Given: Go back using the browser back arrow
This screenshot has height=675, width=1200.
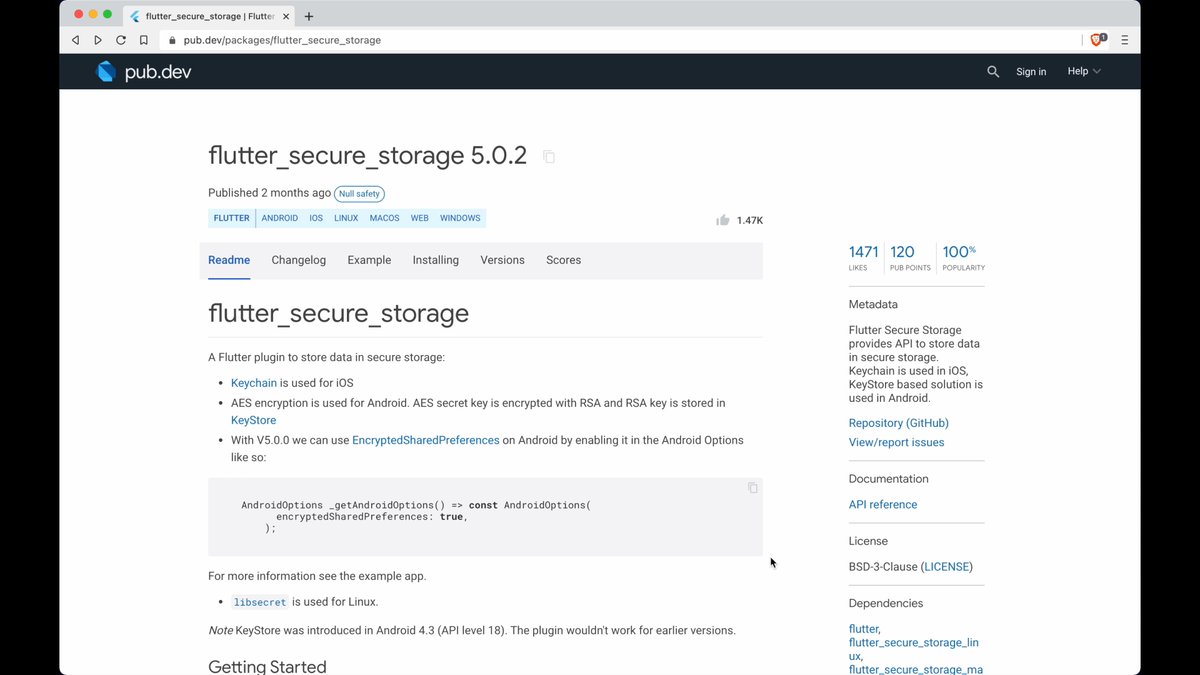Looking at the screenshot, I should click(x=75, y=40).
